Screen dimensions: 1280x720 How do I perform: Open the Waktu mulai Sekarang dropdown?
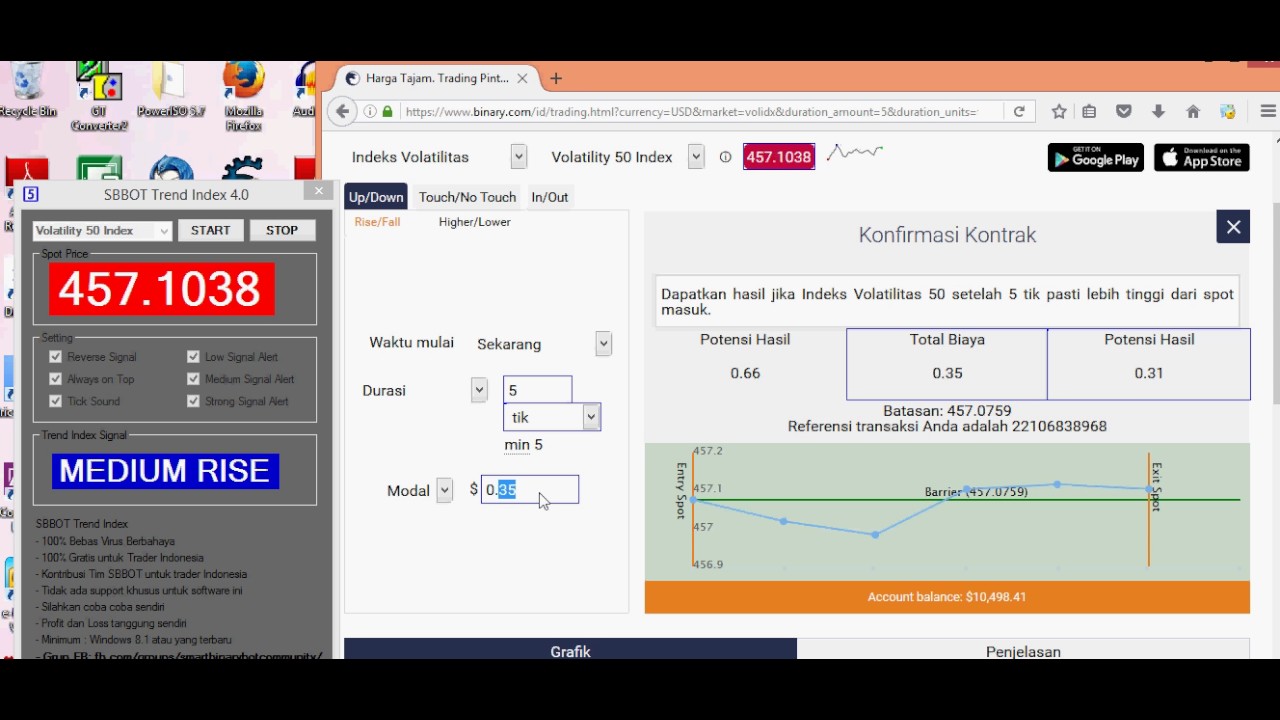coord(603,343)
